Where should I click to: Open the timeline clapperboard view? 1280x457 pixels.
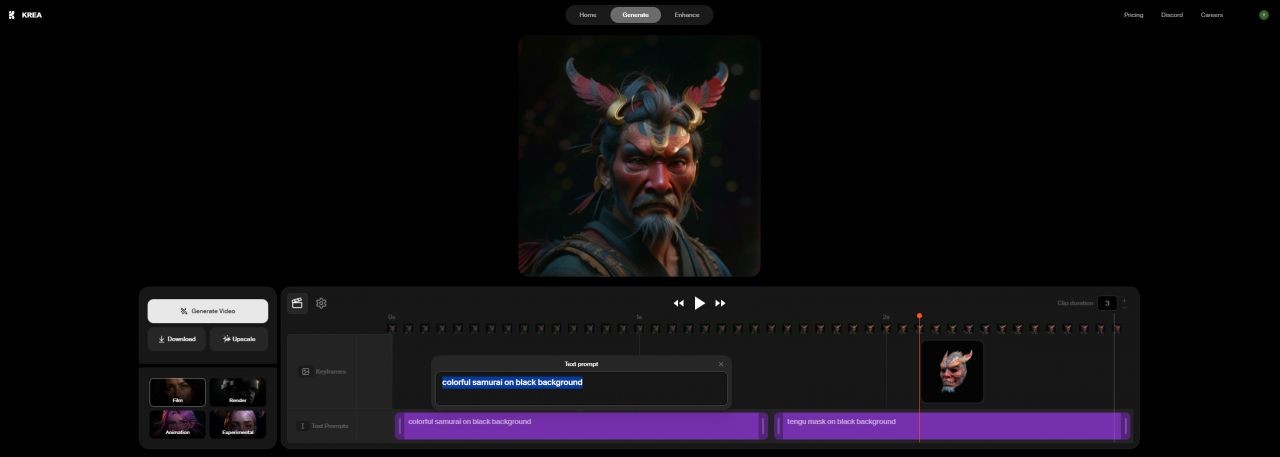297,303
